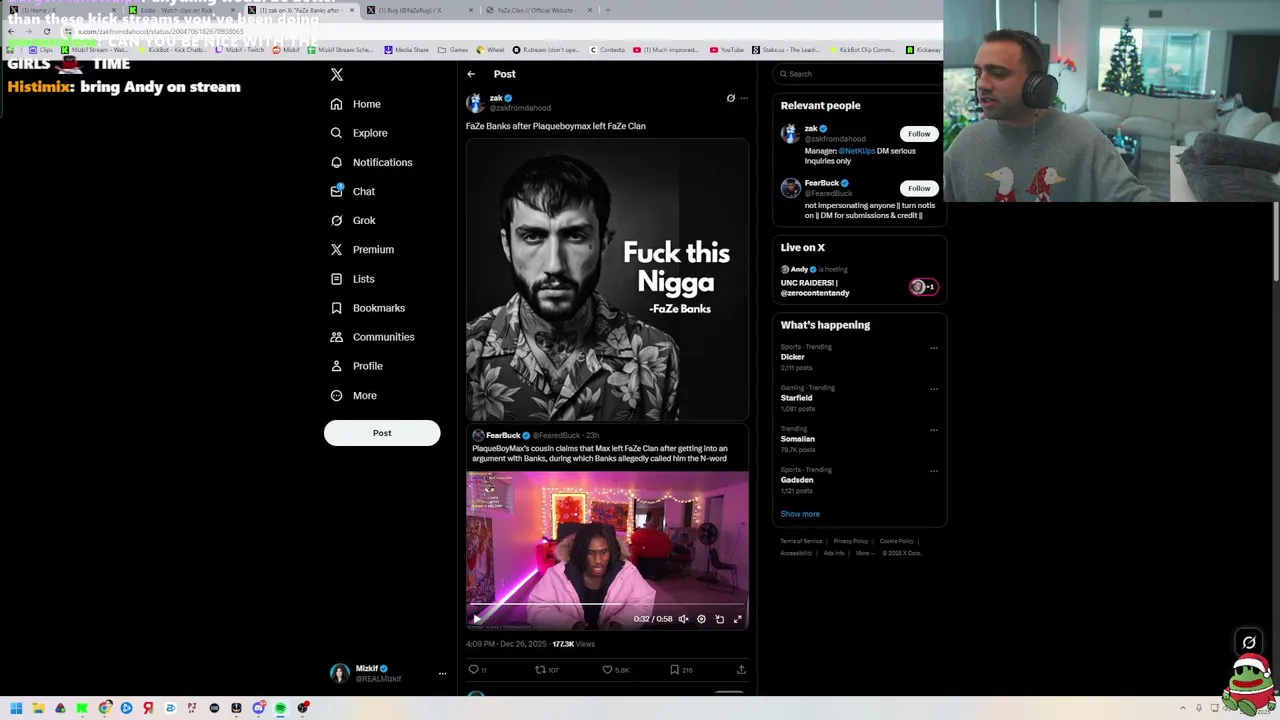Screen dimensions: 1280x720
Task: Click the Search field on X
Action: coord(860,74)
